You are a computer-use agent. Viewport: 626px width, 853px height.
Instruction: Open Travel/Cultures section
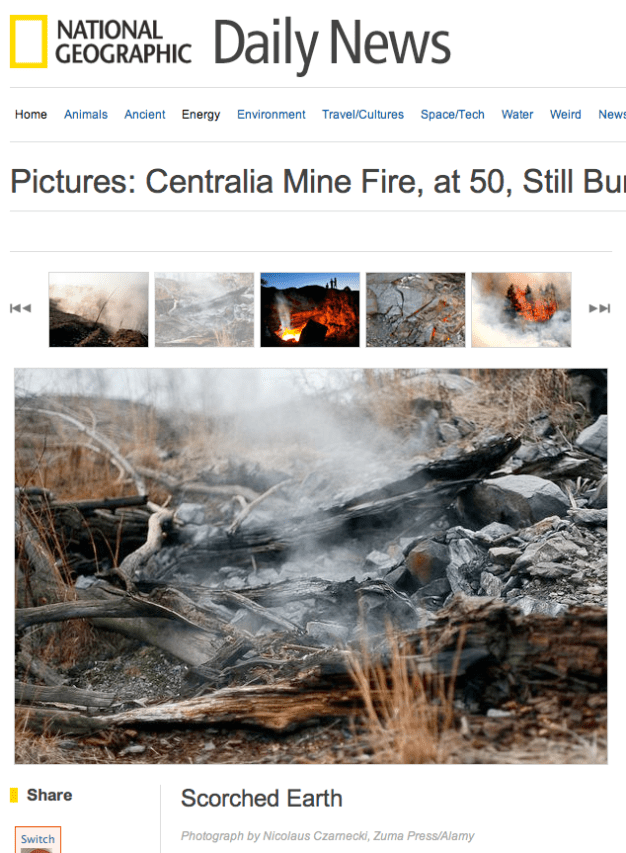click(x=363, y=114)
